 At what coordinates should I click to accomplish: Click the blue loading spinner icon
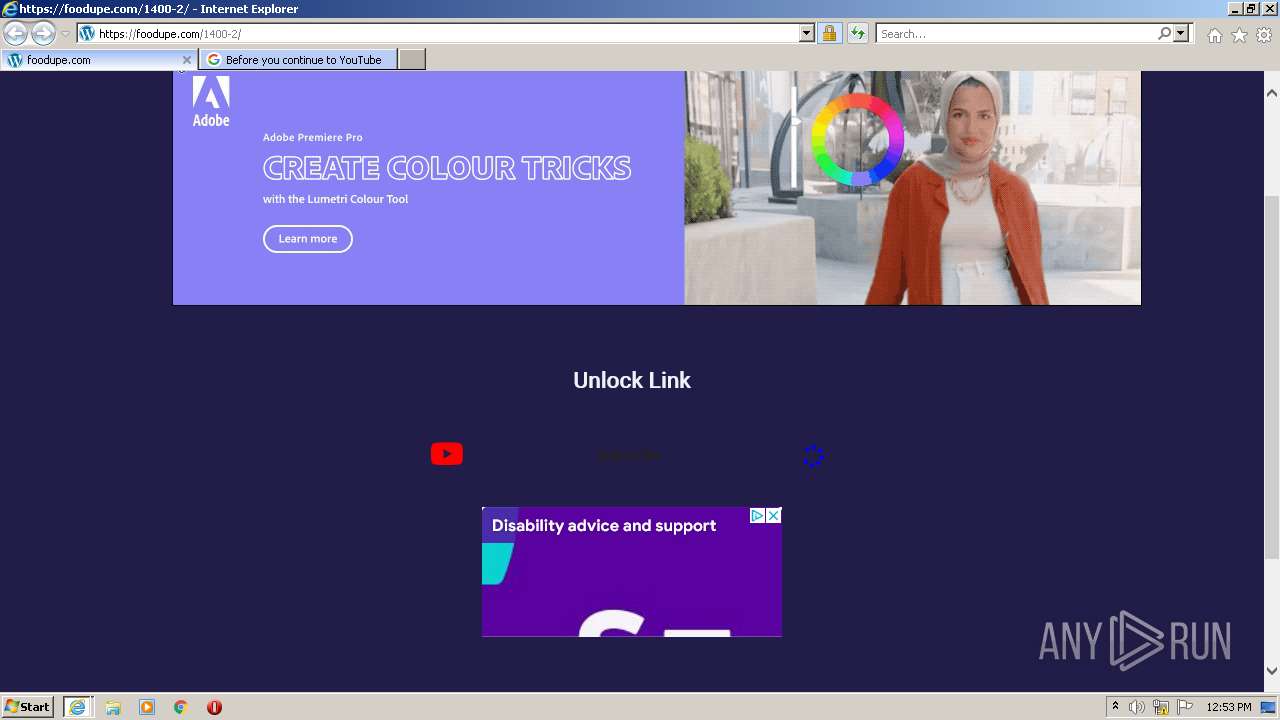[813, 456]
